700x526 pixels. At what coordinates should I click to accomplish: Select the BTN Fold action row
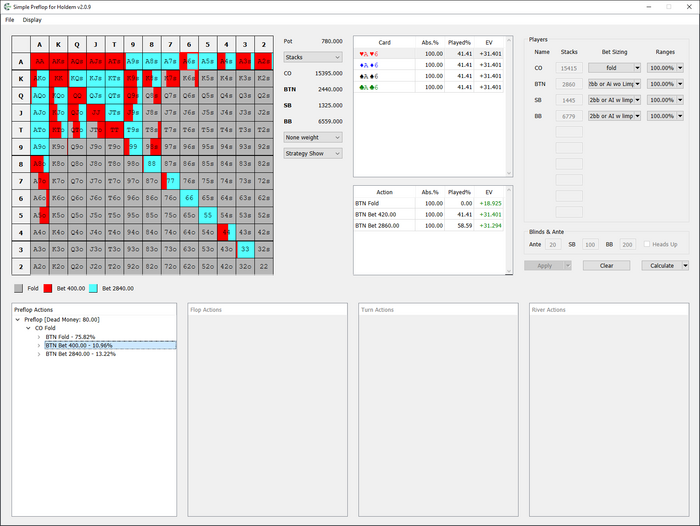(429, 203)
